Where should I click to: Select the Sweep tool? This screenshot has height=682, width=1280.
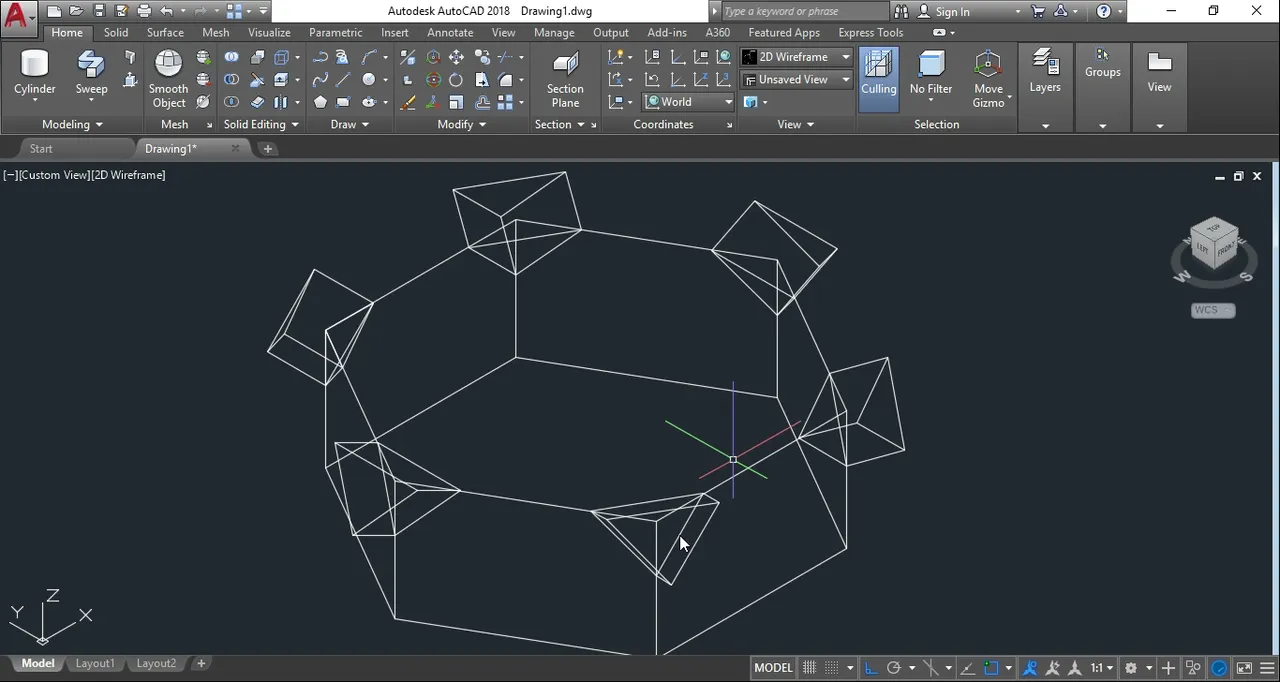click(x=91, y=72)
